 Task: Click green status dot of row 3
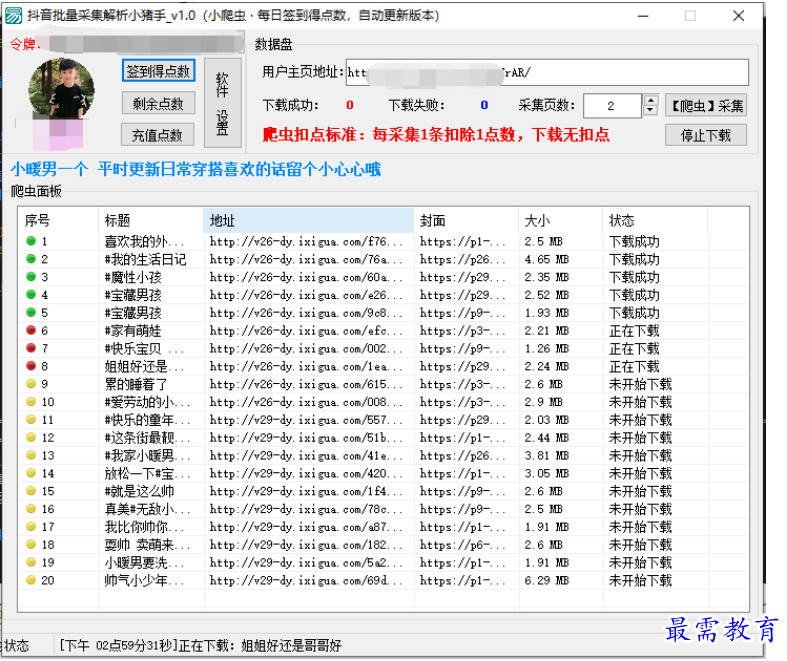(31, 277)
